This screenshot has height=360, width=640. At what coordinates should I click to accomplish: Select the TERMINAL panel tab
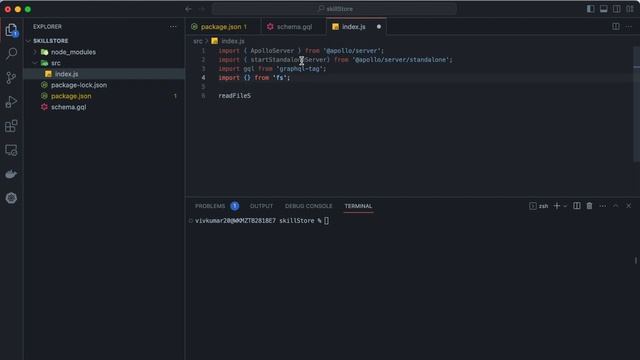click(x=358, y=206)
